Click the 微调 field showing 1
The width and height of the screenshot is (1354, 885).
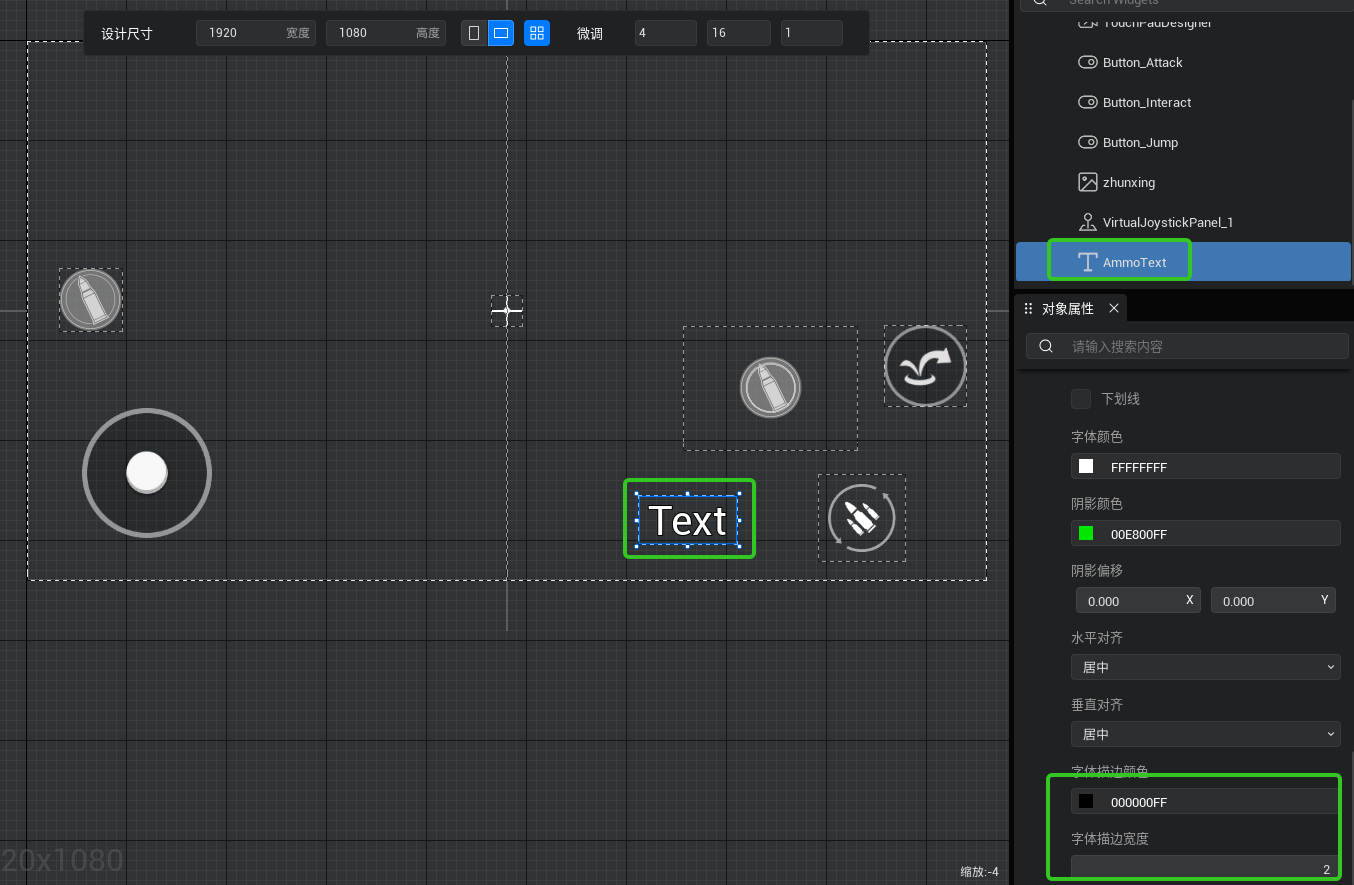(811, 33)
